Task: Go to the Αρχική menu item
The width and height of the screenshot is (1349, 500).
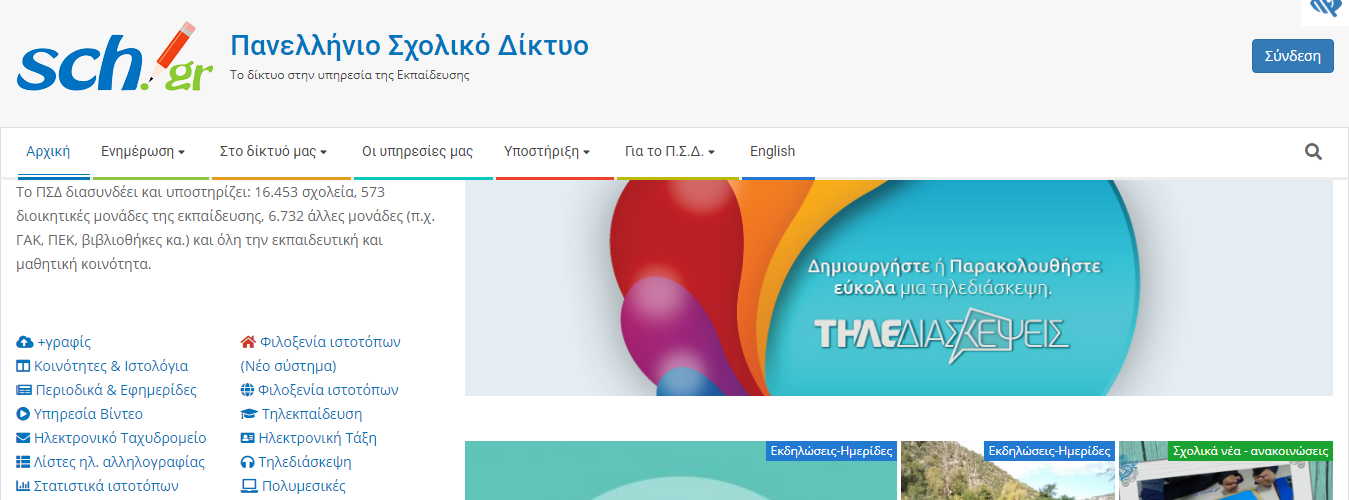Action: pyautogui.click(x=48, y=152)
